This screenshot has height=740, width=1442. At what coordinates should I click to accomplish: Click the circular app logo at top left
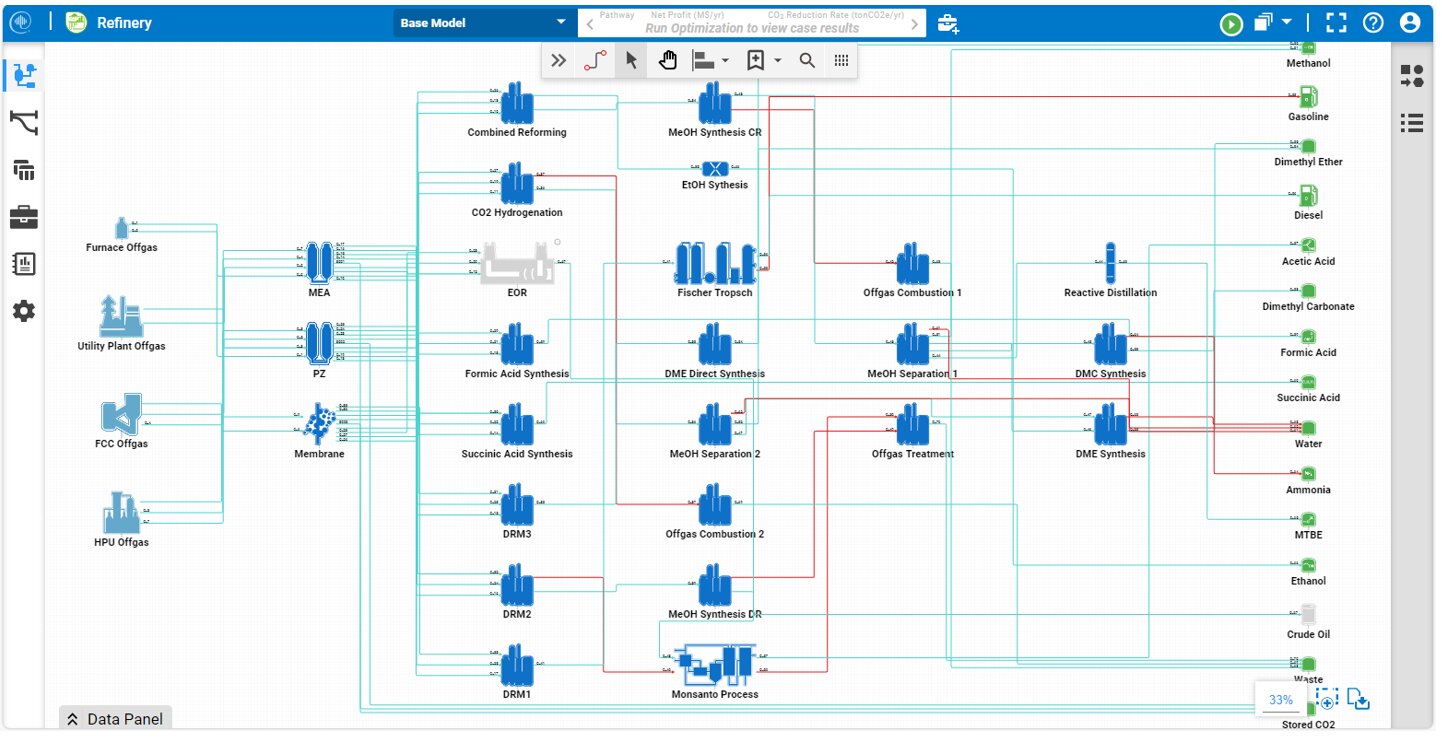coord(22,22)
